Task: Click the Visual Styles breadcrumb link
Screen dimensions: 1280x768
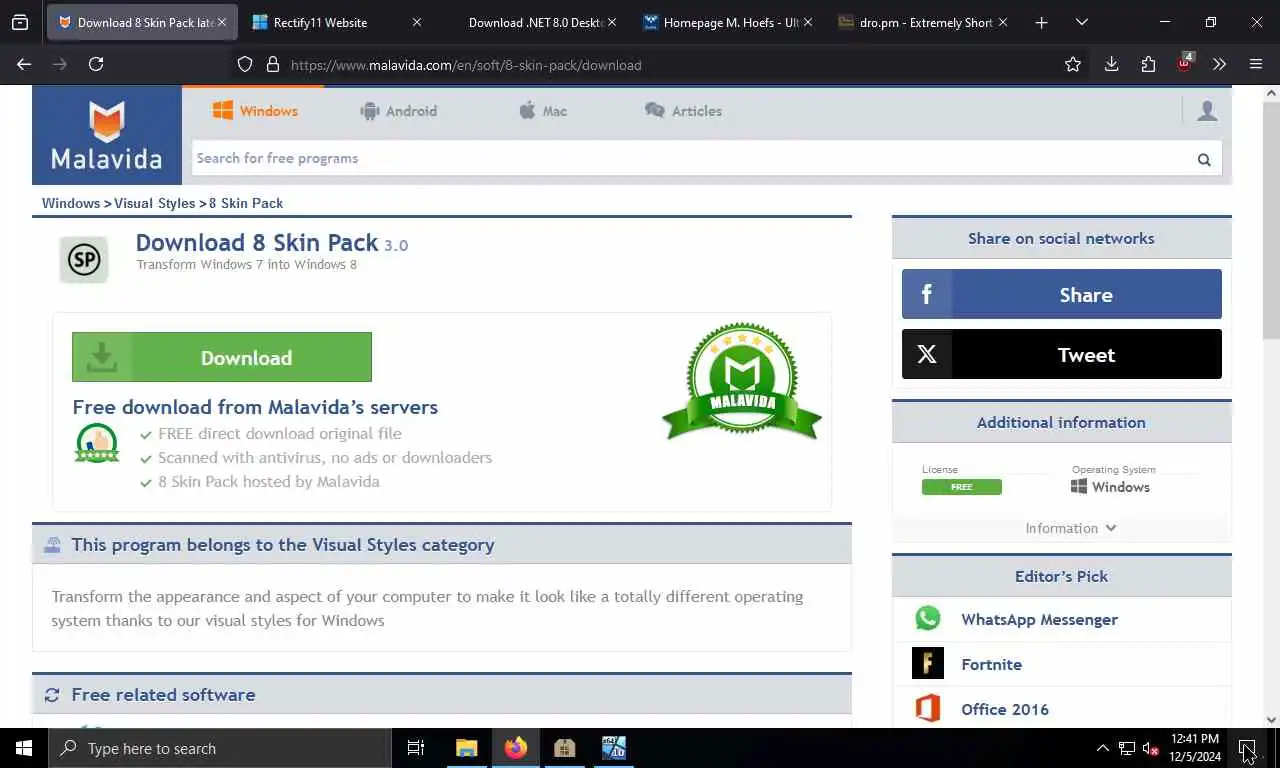Action: tap(154, 203)
